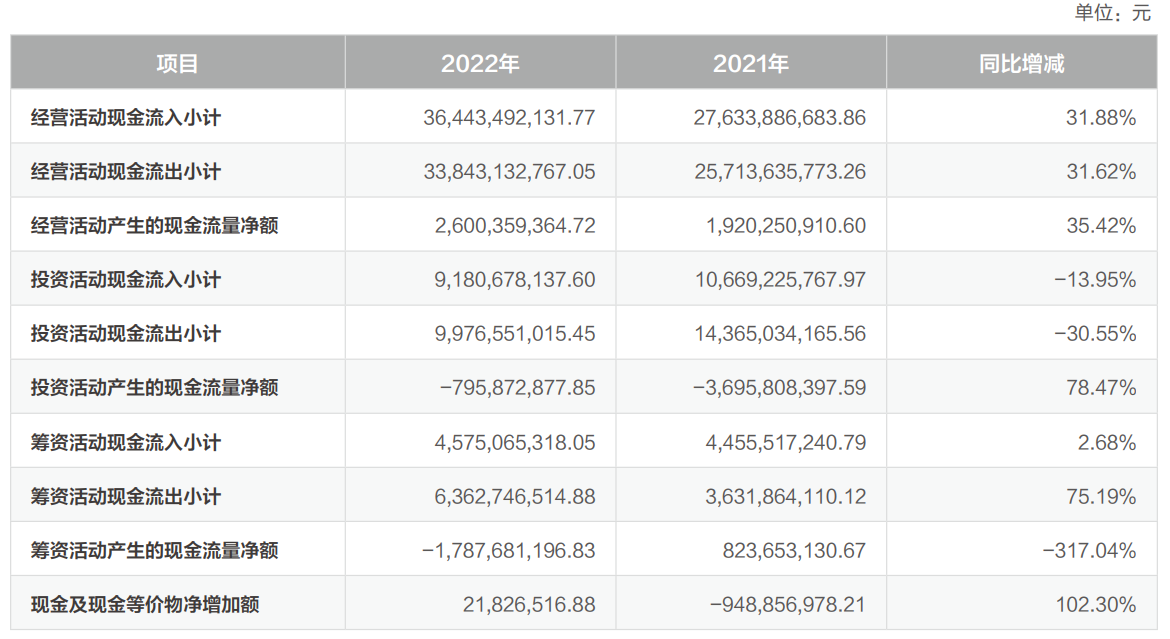Image resolution: width=1170 pixels, height=639 pixels.
Task: Select the 投资活动现金流入小计 row label
Action: click(x=126, y=280)
